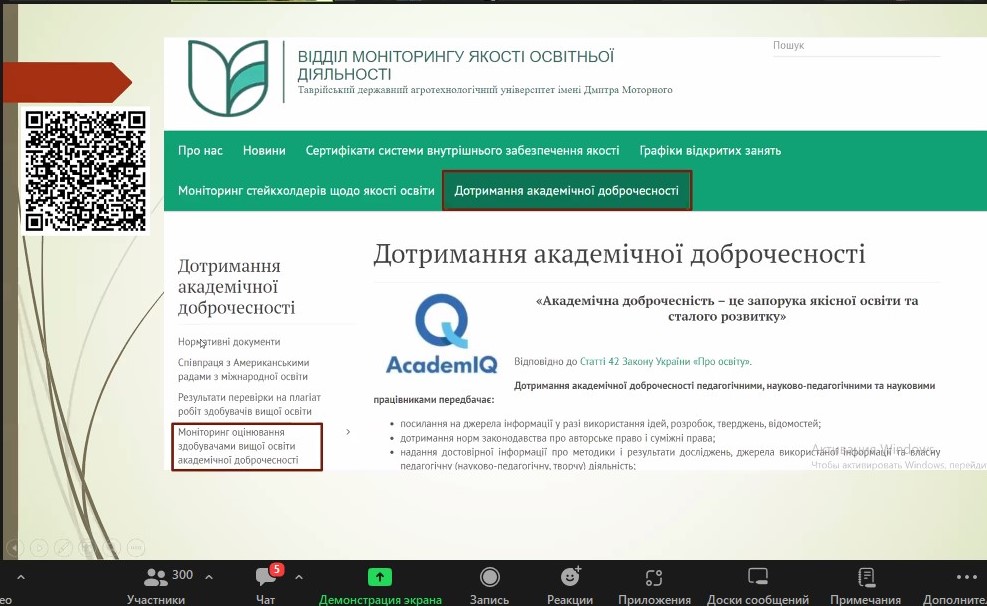The image size is (987, 606).
Task: Click the QR code image on the slide
Action: point(86,171)
